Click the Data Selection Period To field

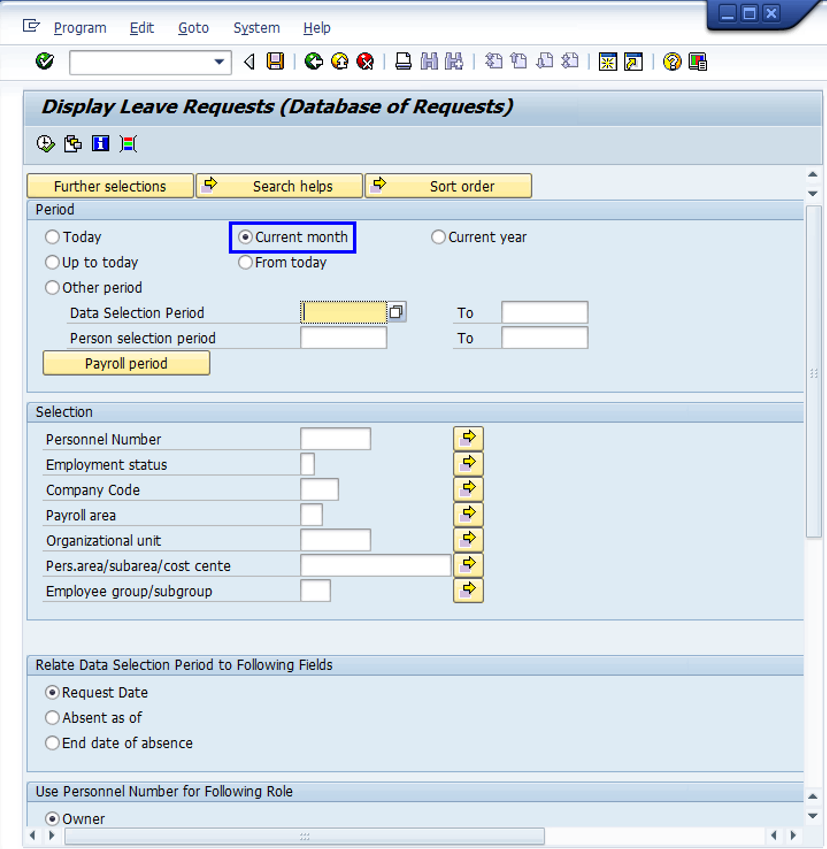(x=545, y=312)
